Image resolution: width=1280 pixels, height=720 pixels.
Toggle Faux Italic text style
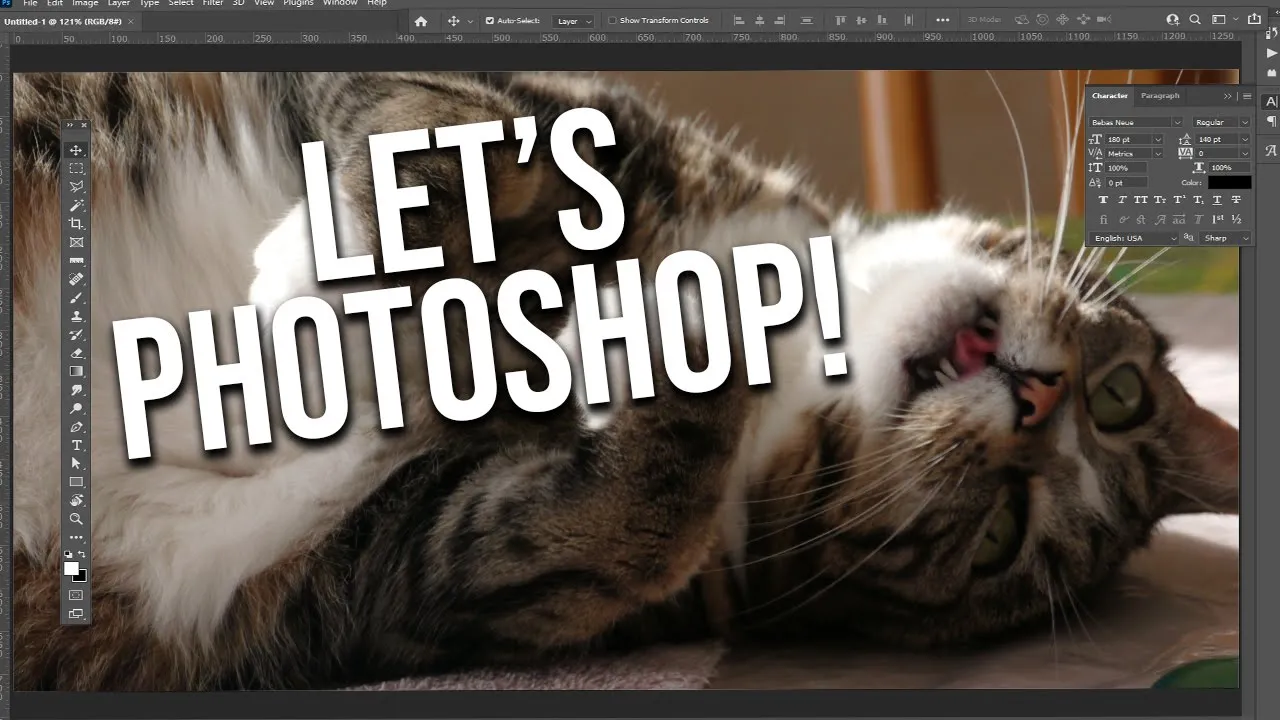pos(1123,200)
